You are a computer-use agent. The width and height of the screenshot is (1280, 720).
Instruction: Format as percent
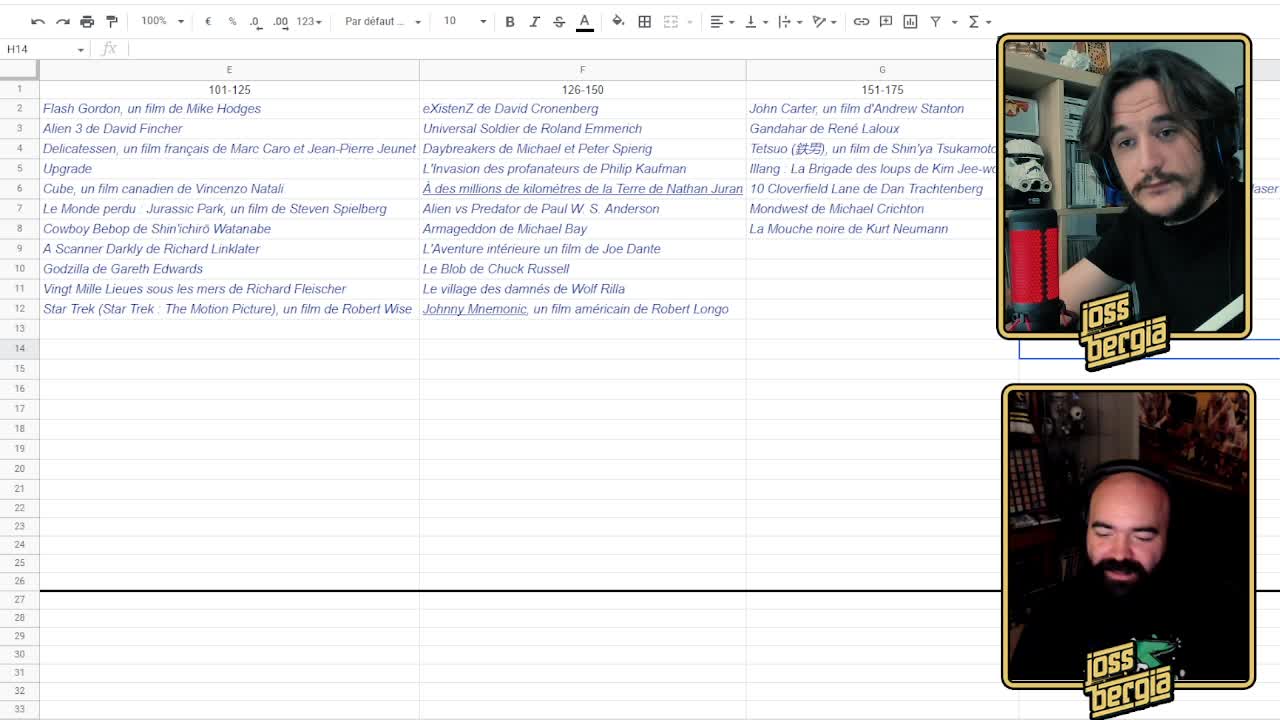click(x=232, y=21)
